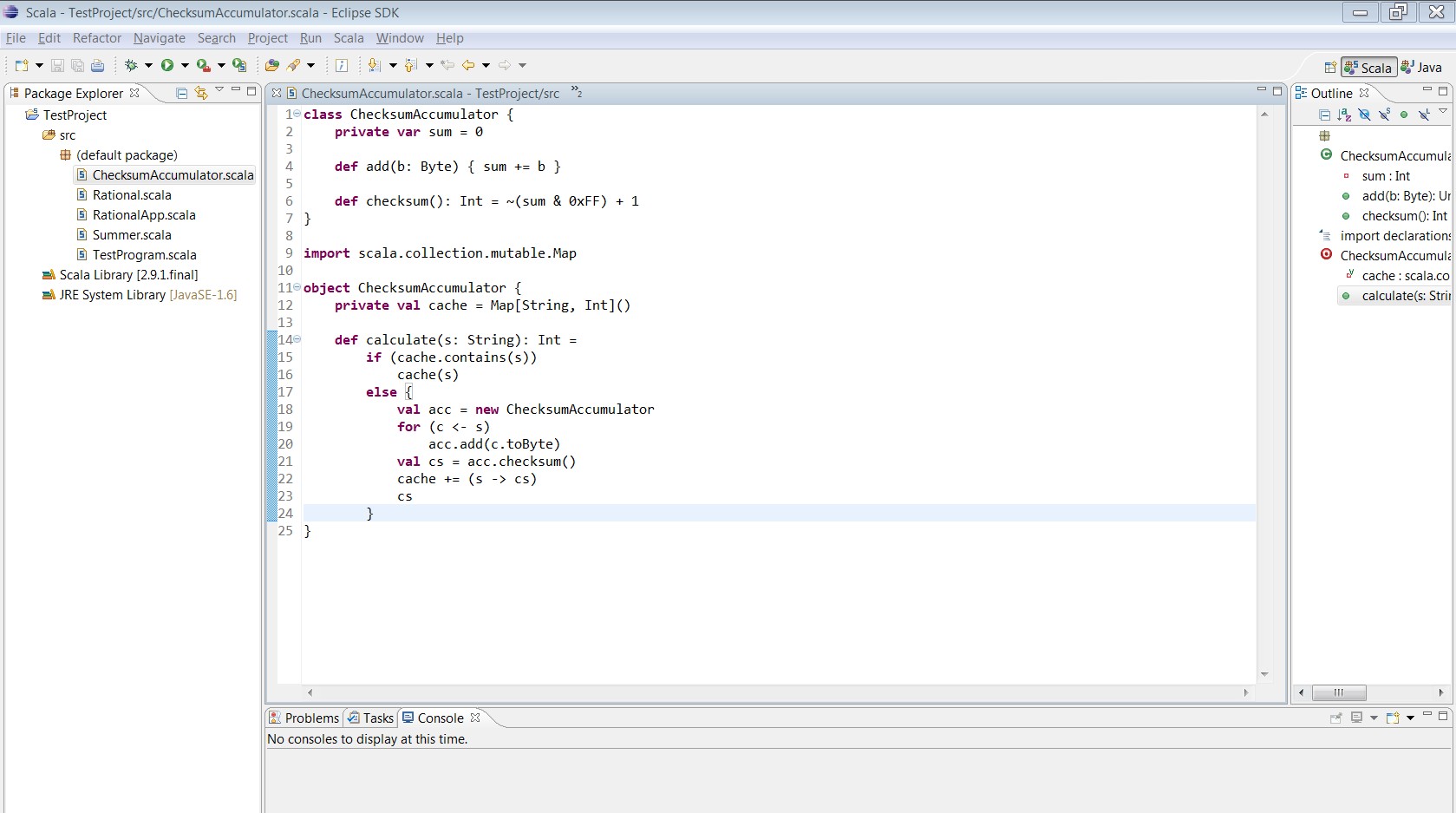Collapse object fold marker on line 11
This screenshot has height=813, width=1456.
click(297, 287)
